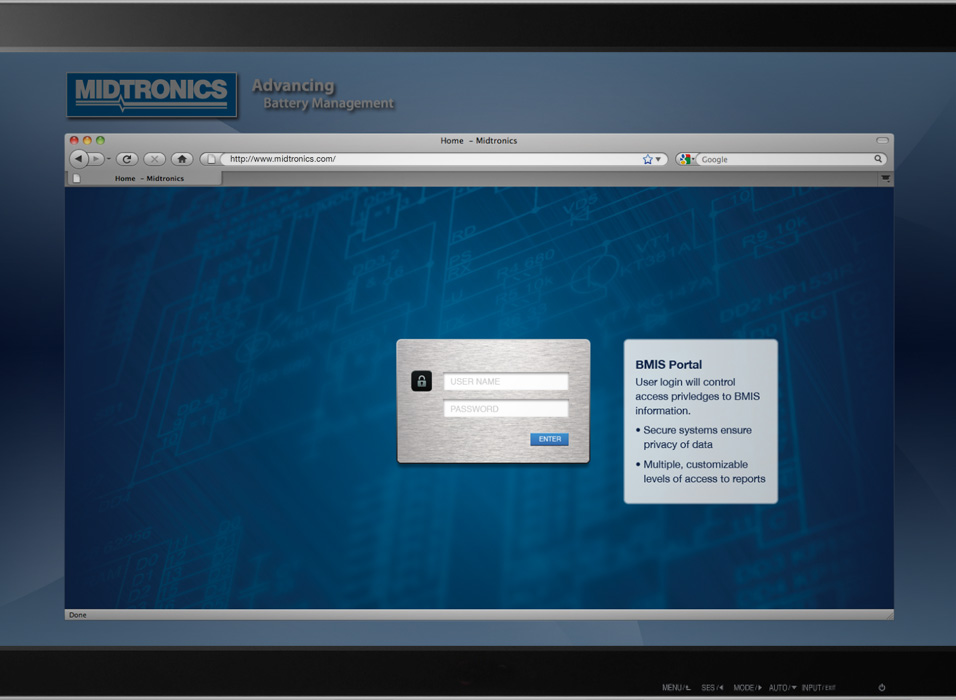Click the padlock icon on login panel

[x=421, y=381]
